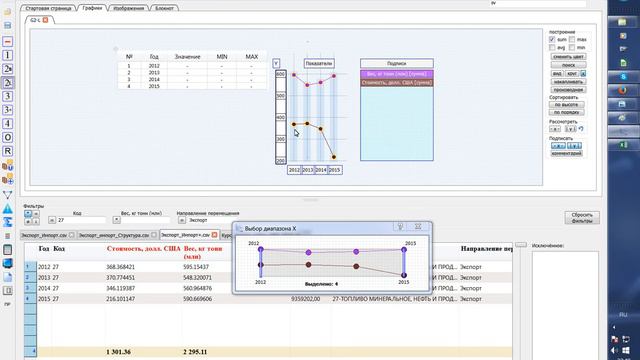
Task: Click the 'накапливать' button
Action: click(x=568, y=82)
